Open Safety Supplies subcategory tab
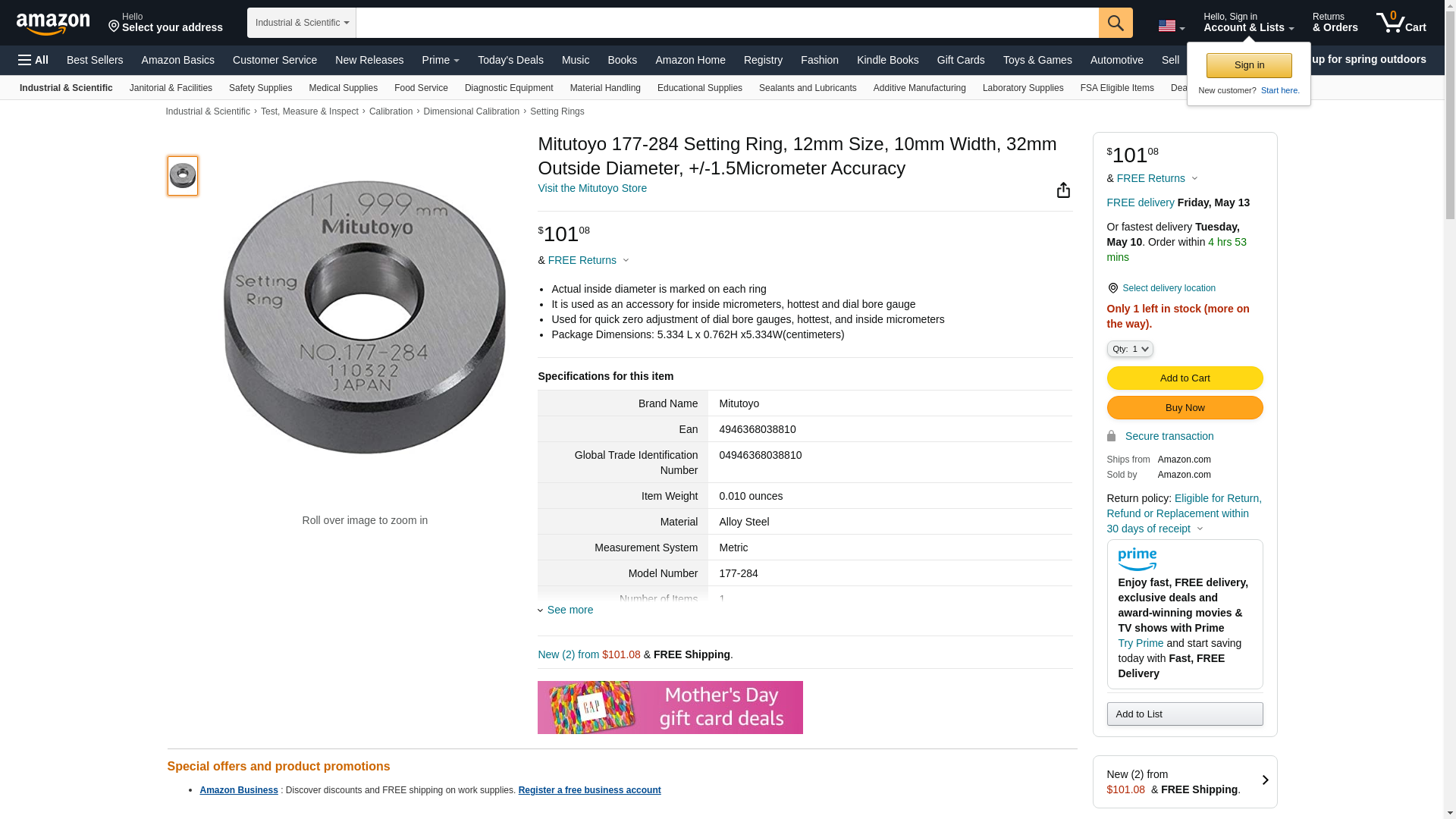The height and width of the screenshot is (819, 1456). [260, 88]
